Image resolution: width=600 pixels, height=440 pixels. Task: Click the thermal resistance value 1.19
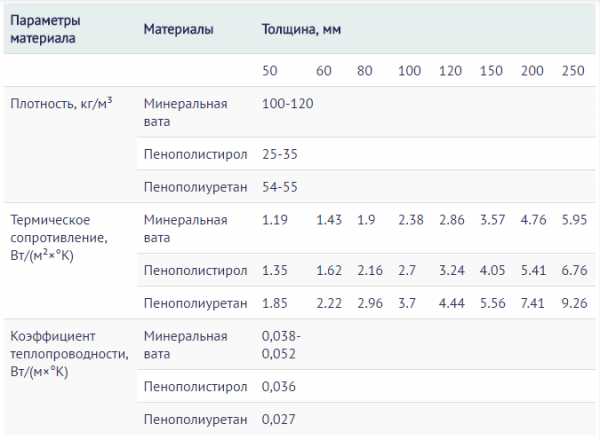[274, 220]
